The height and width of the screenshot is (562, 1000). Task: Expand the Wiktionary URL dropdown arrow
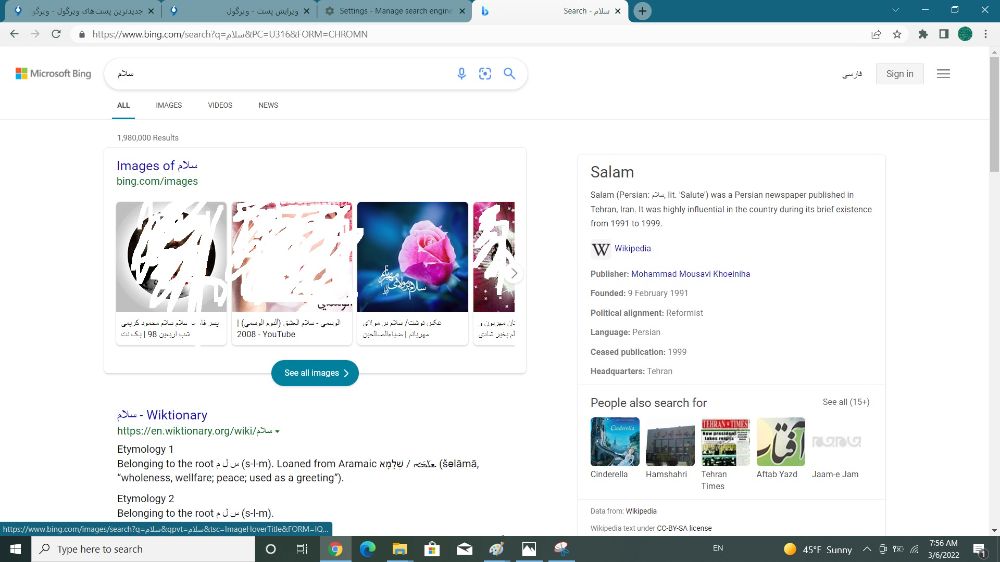coord(277,432)
